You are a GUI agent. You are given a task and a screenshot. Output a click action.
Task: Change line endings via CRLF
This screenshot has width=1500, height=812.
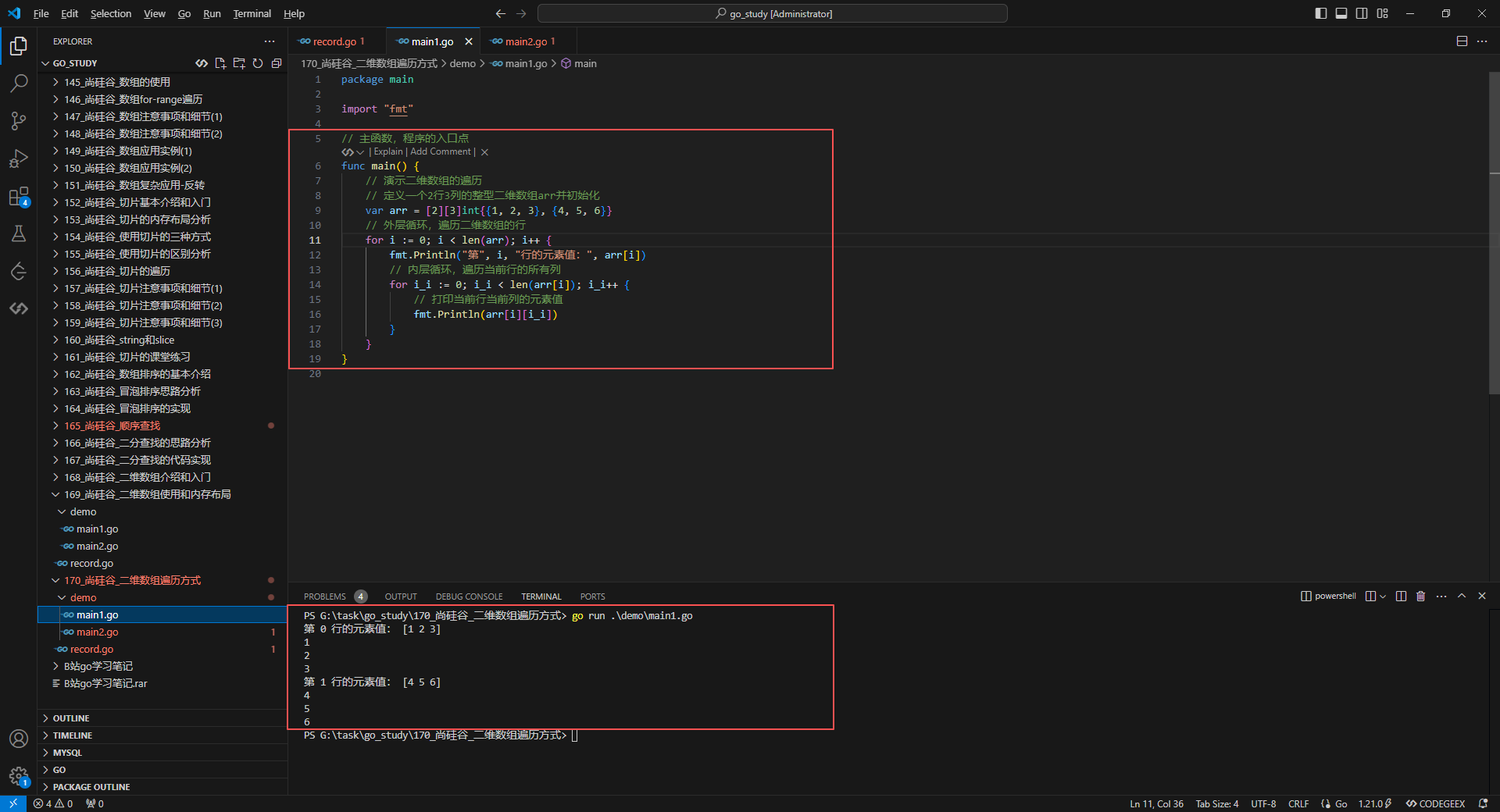point(1298,803)
